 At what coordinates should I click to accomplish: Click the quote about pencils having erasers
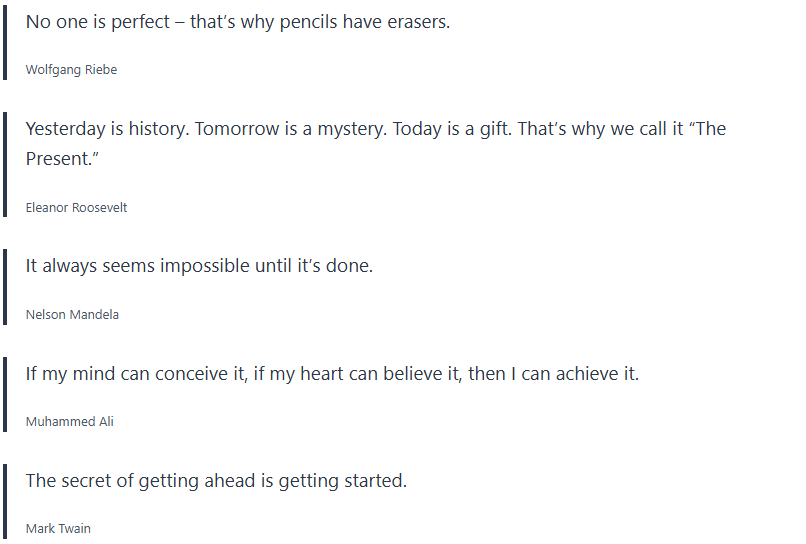(237, 22)
